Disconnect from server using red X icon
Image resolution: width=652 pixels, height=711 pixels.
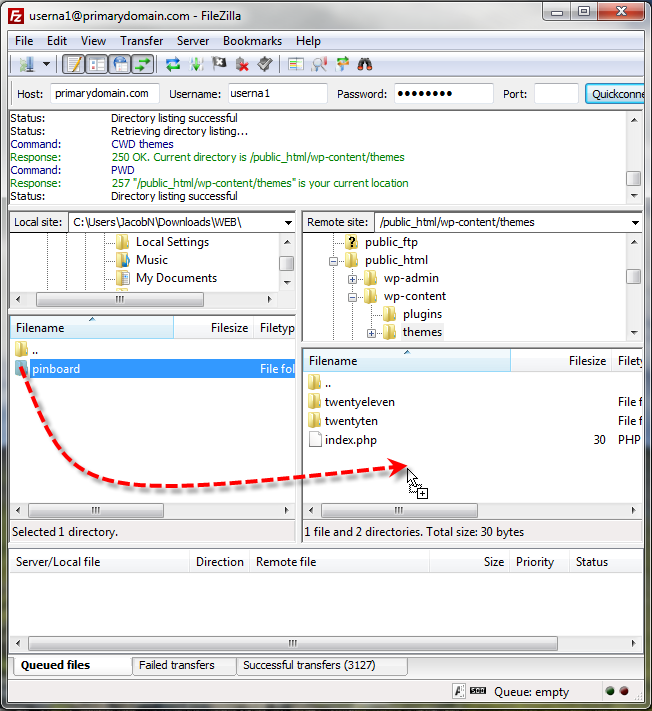pos(242,64)
